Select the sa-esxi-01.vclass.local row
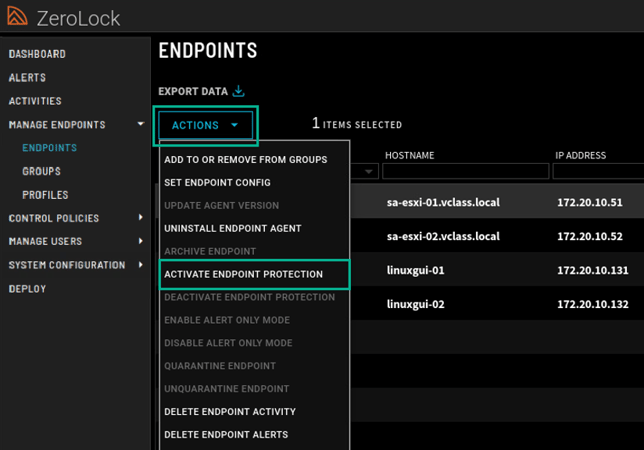This screenshot has height=450, width=644. 443,203
